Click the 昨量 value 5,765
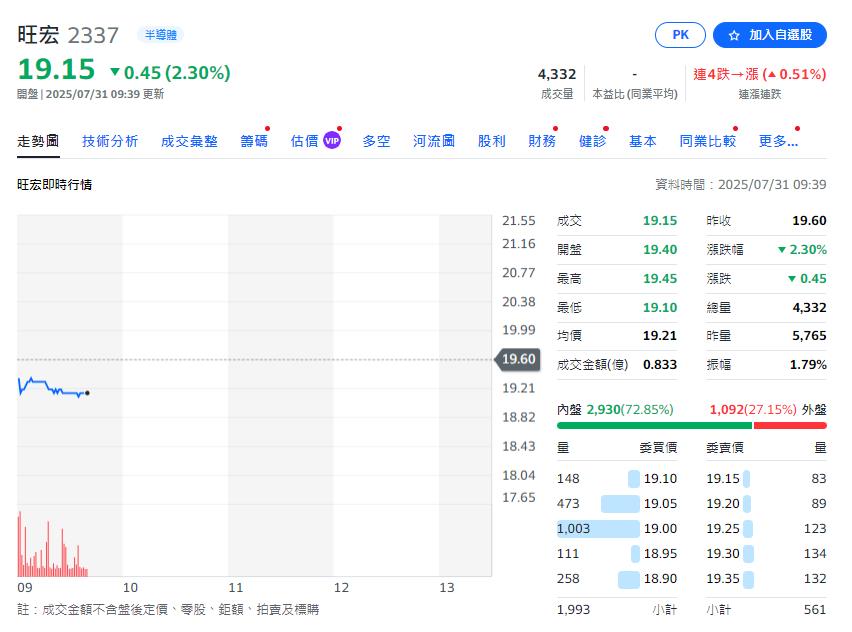This screenshot has width=852, height=632. [x=809, y=336]
